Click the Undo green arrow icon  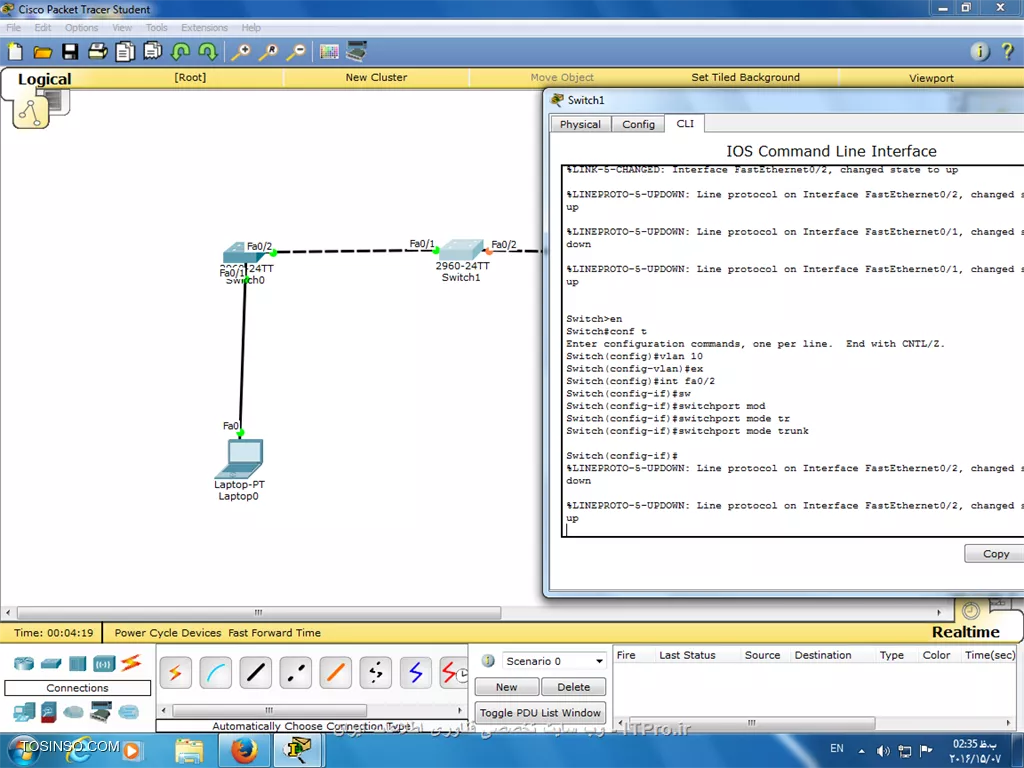point(180,51)
